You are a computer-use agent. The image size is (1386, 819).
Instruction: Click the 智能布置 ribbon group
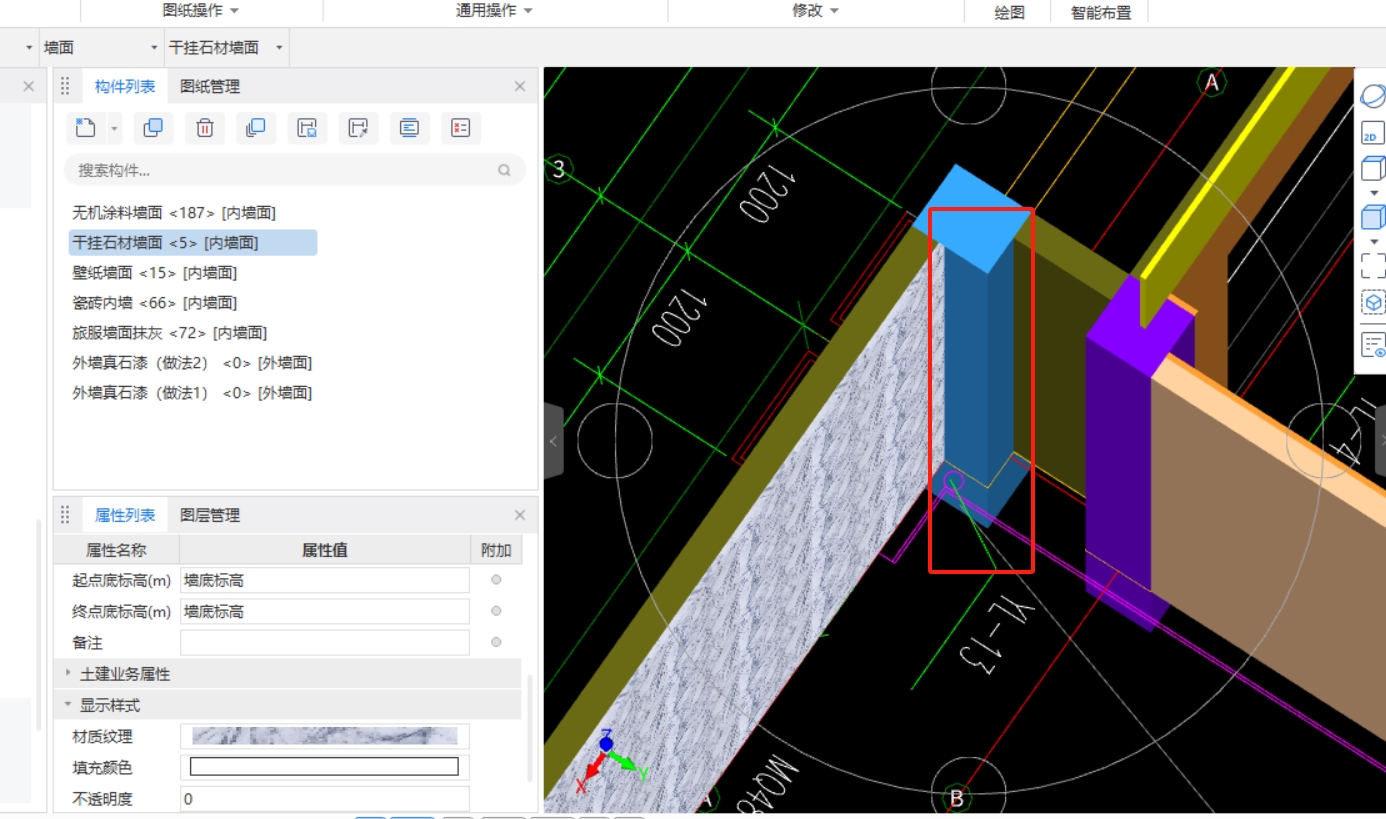(1101, 13)
